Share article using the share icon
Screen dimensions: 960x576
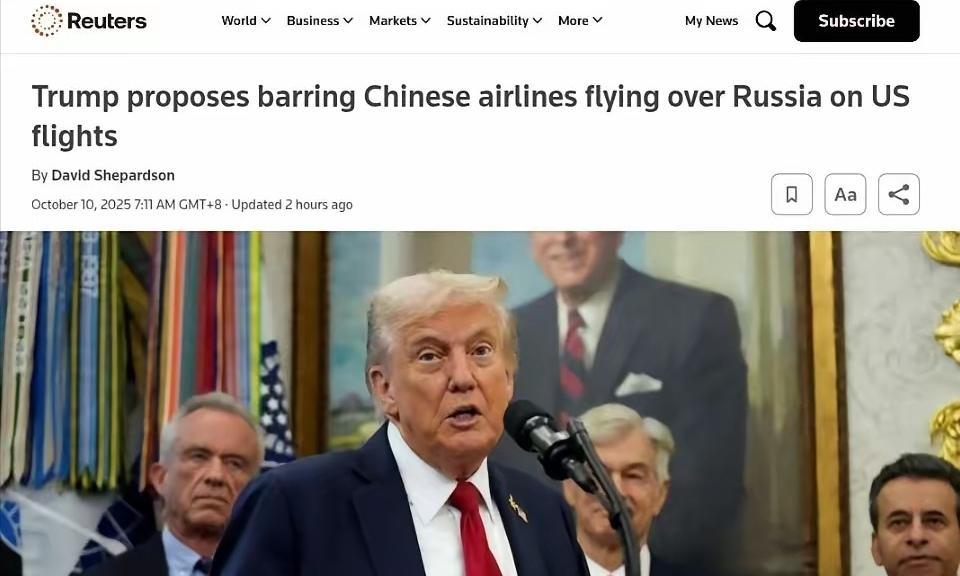point(899,194)
